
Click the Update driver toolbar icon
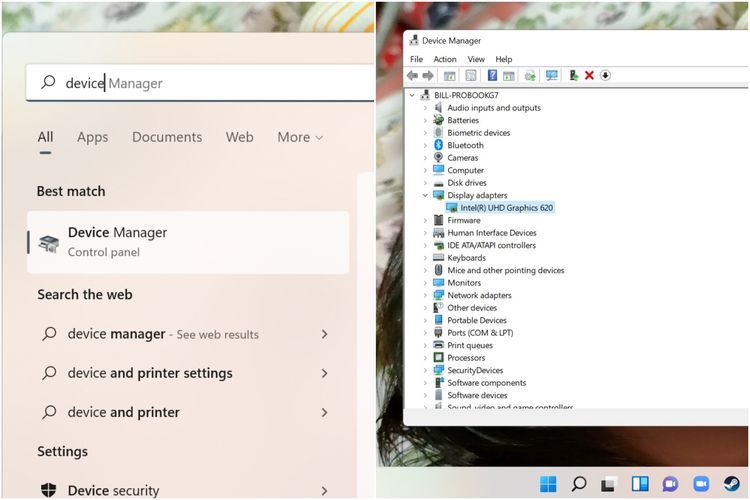tap(574, 75)
